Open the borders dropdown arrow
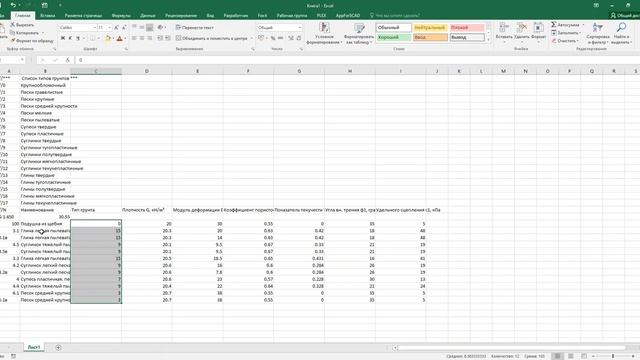This screenshot has width=640, height=360. [98, 38]
